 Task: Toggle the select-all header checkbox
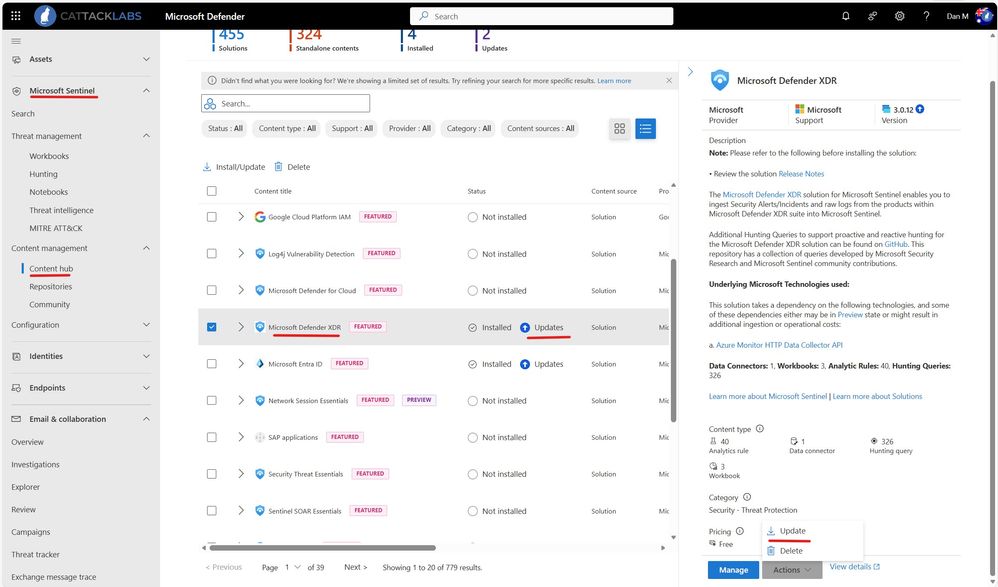pyautogui.click(x=212, y=191)
